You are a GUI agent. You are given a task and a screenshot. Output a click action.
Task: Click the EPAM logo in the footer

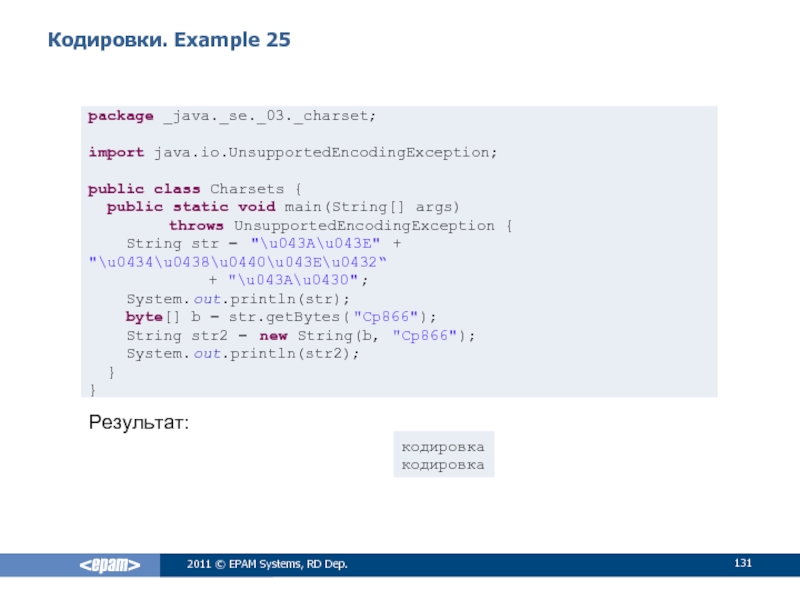[x=111, y=566]
